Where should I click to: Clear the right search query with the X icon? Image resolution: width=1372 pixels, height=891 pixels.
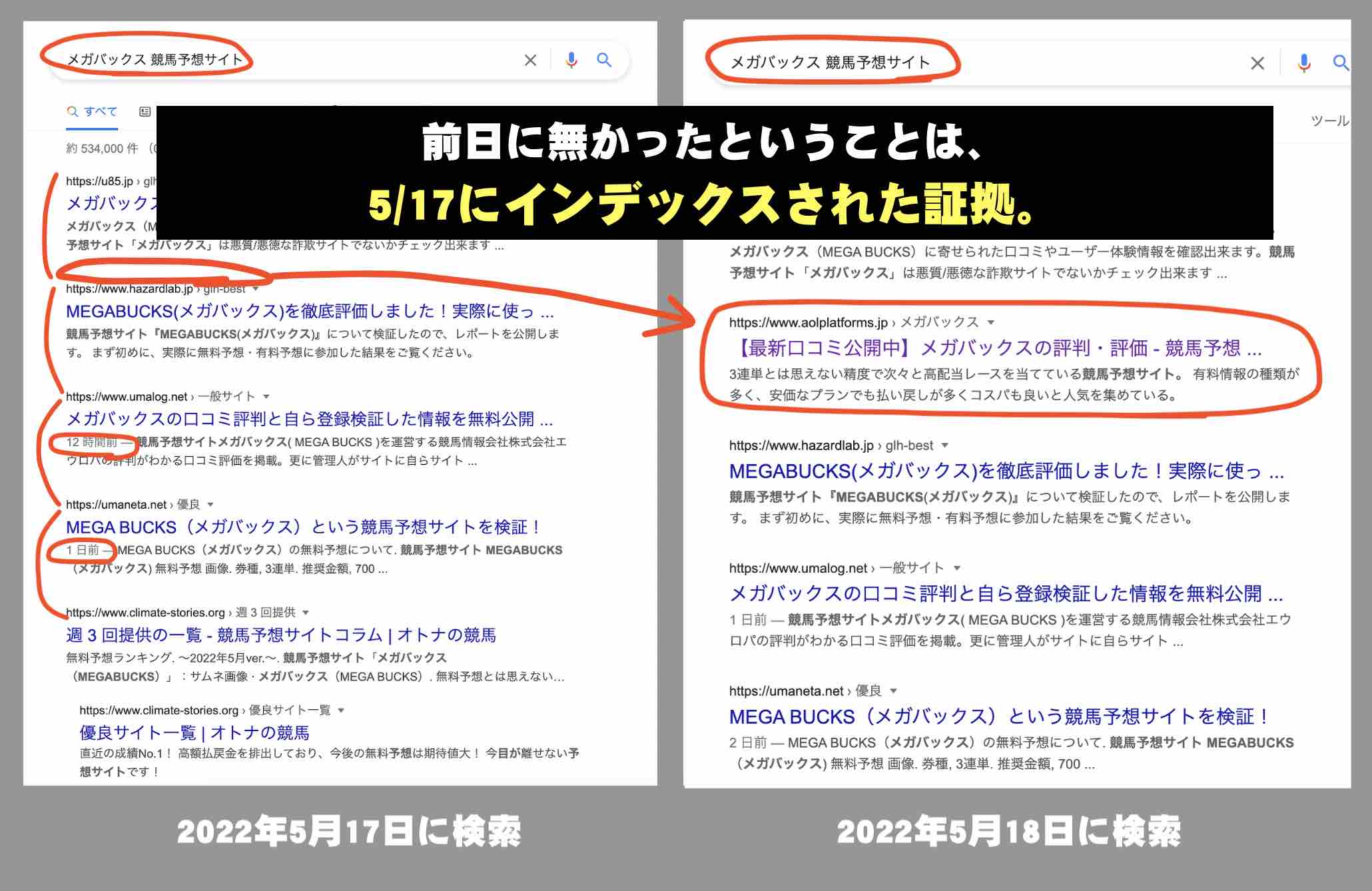click(1257, 64)
